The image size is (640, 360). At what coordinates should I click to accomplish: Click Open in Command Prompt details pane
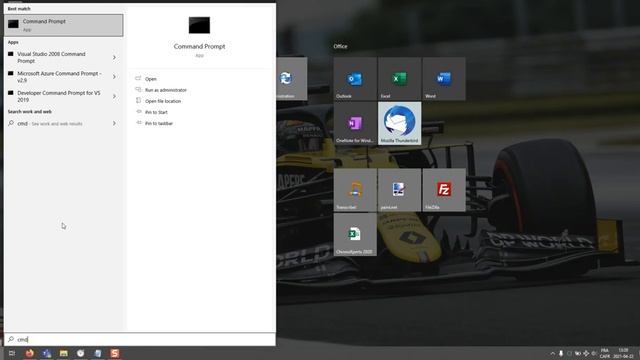pos(151,79)
